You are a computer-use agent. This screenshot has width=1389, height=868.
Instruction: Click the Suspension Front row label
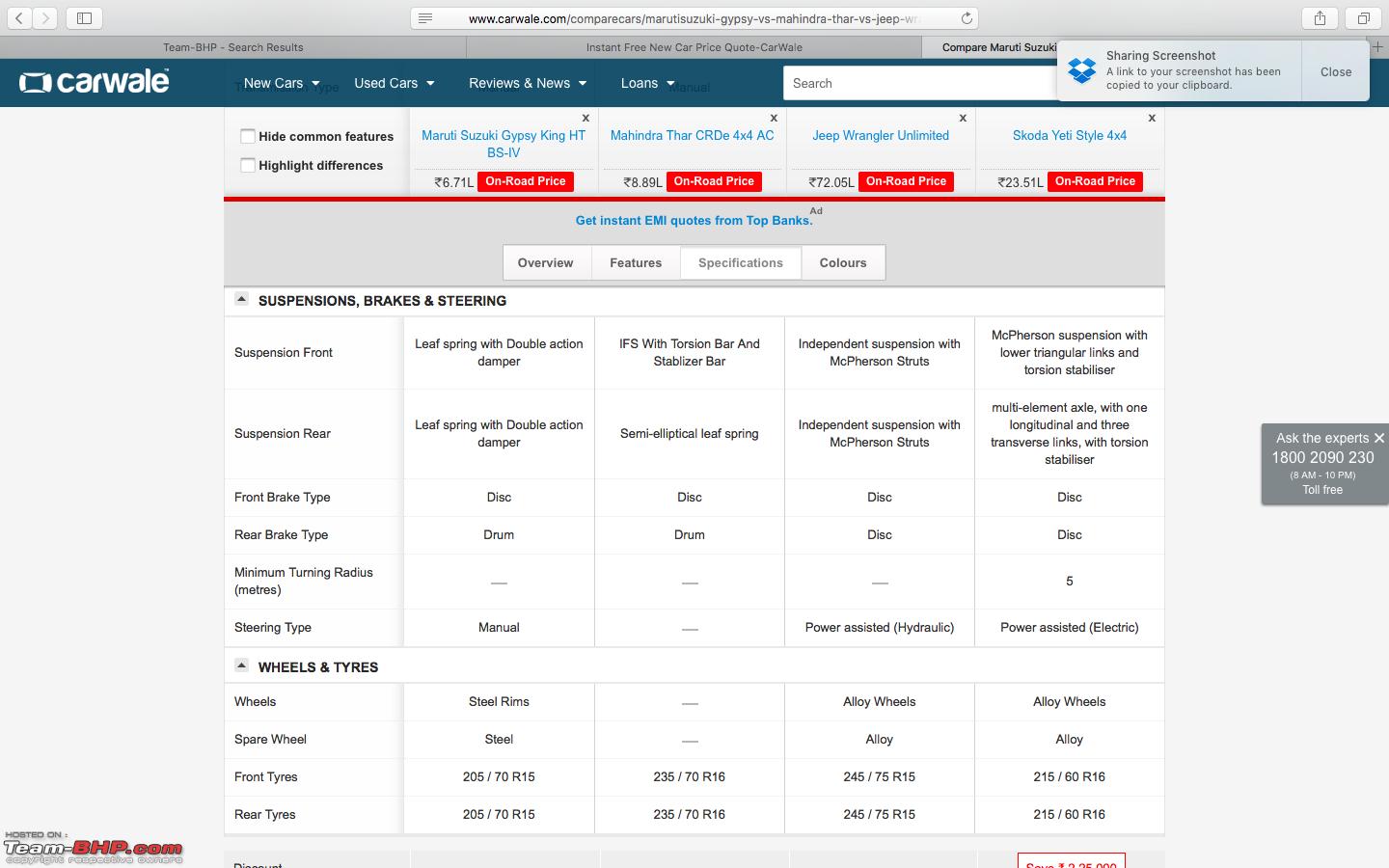(x=284, y=352)
